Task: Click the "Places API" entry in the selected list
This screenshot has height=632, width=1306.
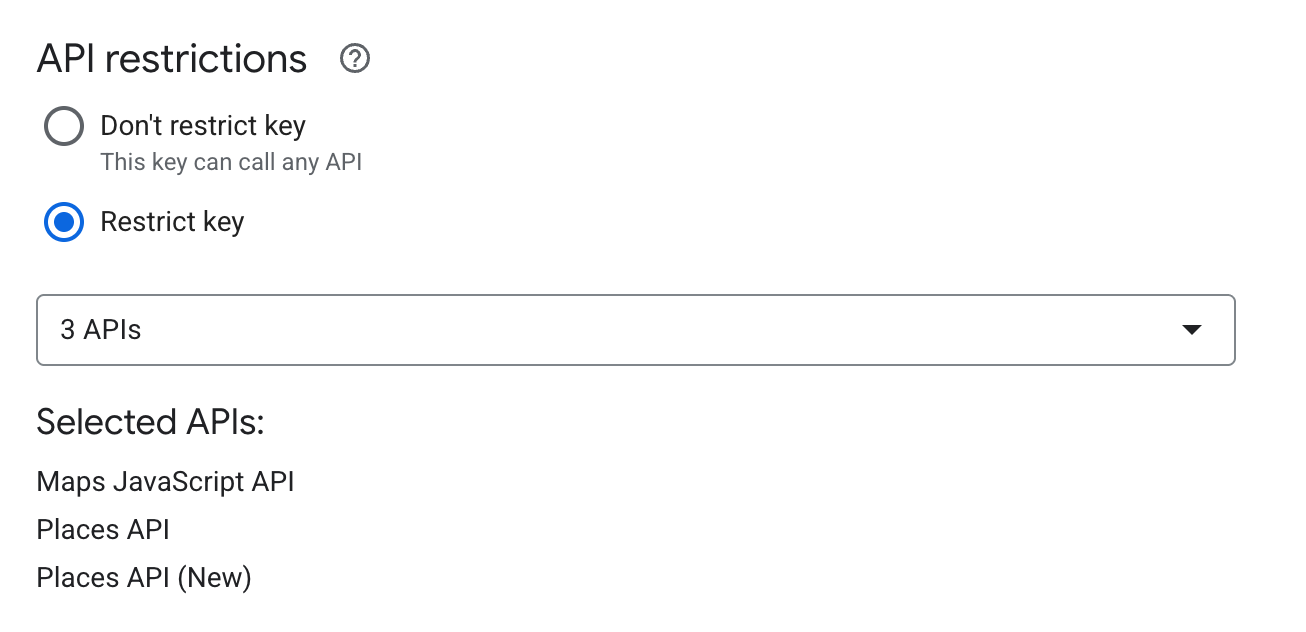Action: pyautogui.click(x=103, y=530)
